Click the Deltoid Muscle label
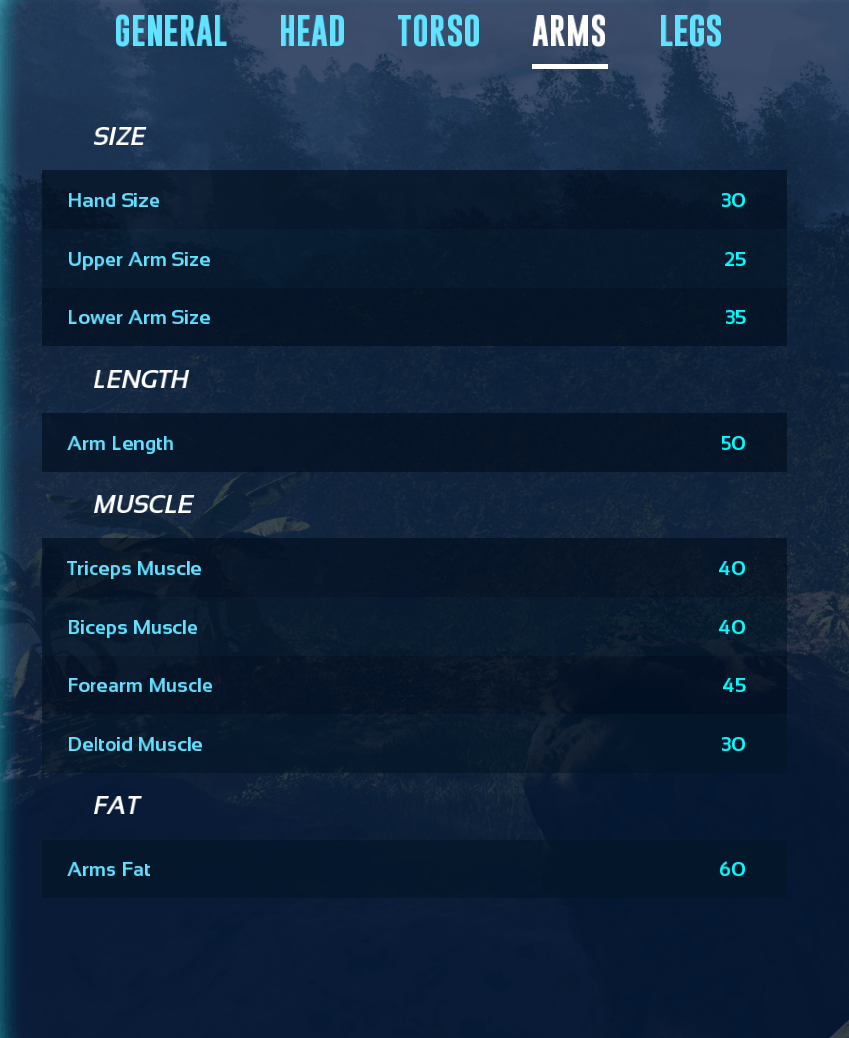 [x=135, y=744]
